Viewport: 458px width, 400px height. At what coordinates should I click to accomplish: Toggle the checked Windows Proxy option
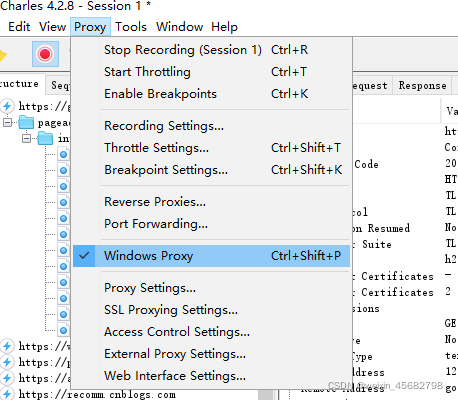pos(211,256)
